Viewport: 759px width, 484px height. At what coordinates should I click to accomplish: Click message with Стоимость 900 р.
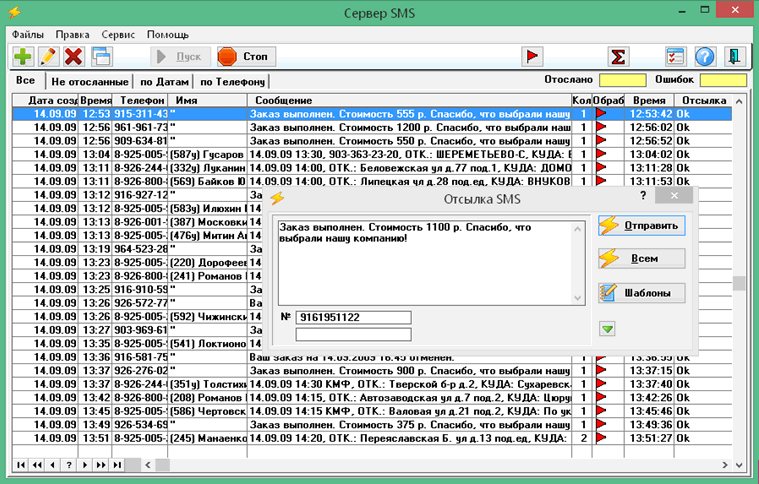click(x=410, y=370)
